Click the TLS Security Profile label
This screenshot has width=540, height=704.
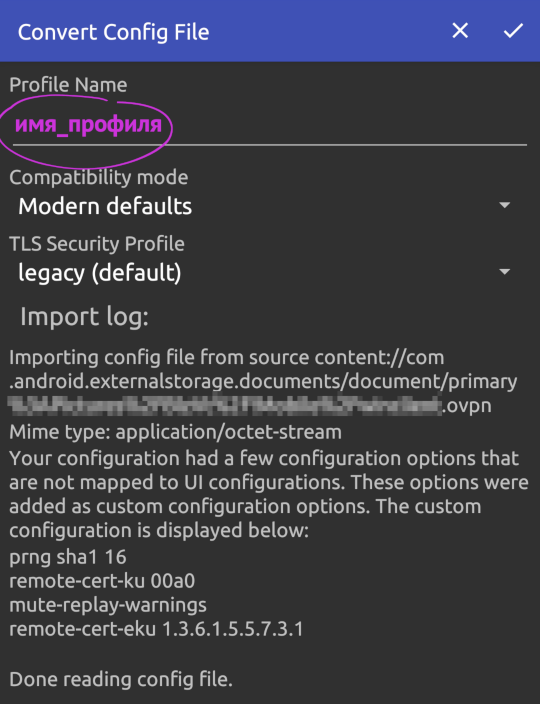(x=97, y=244)
